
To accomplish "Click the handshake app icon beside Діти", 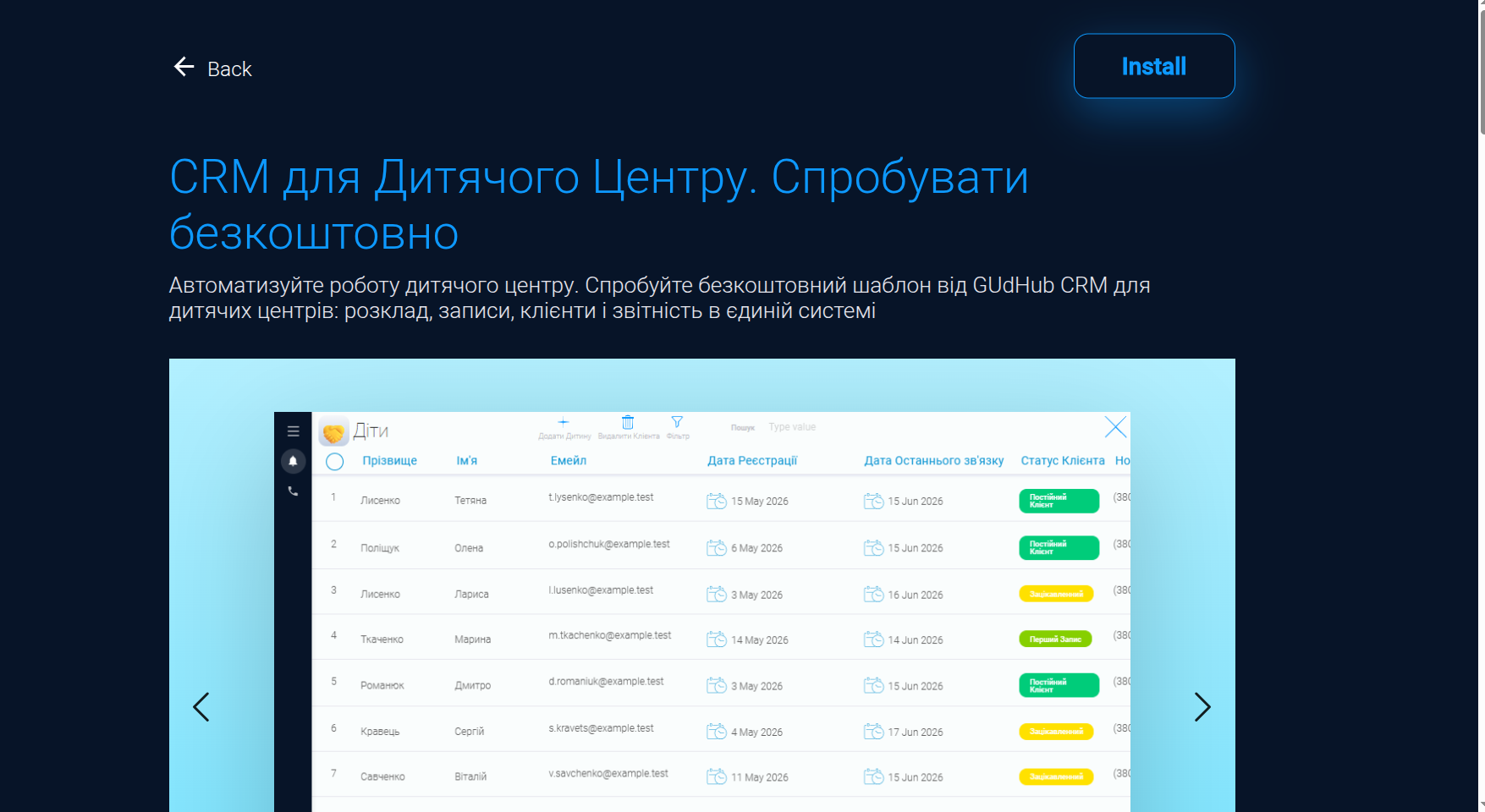I will tap(334, 432).
